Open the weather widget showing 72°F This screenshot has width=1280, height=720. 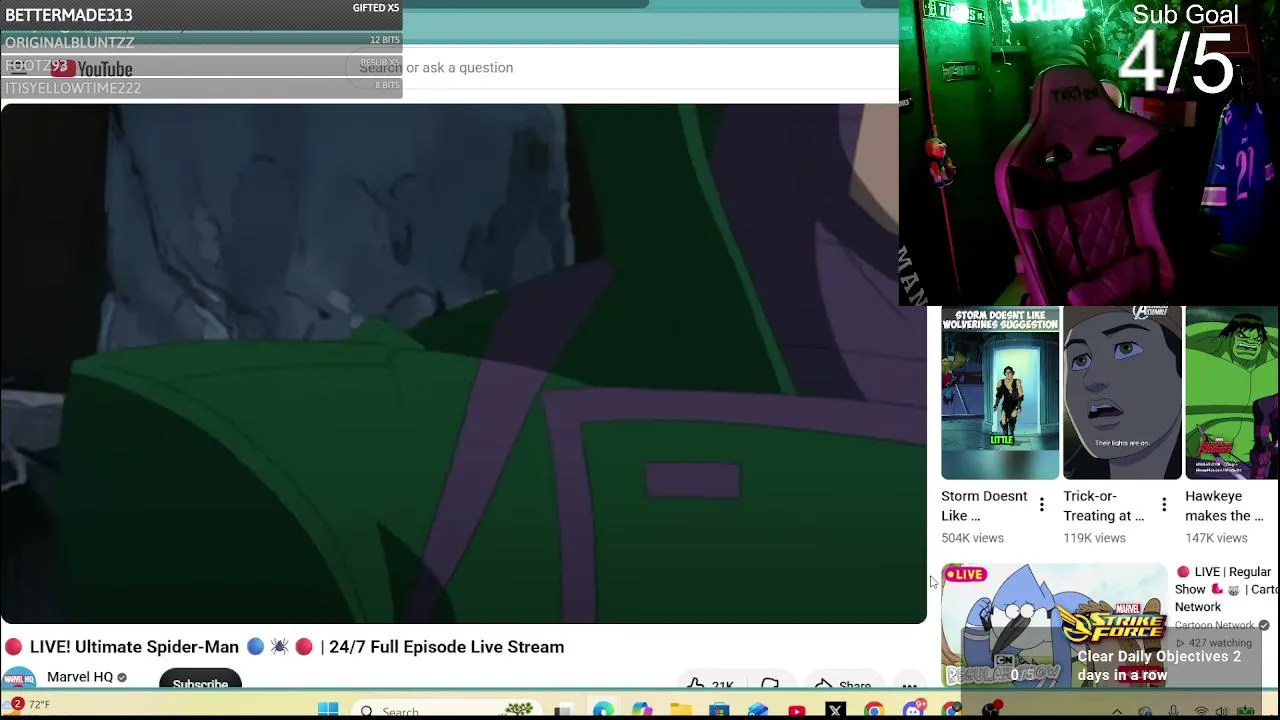coord(28,705)
